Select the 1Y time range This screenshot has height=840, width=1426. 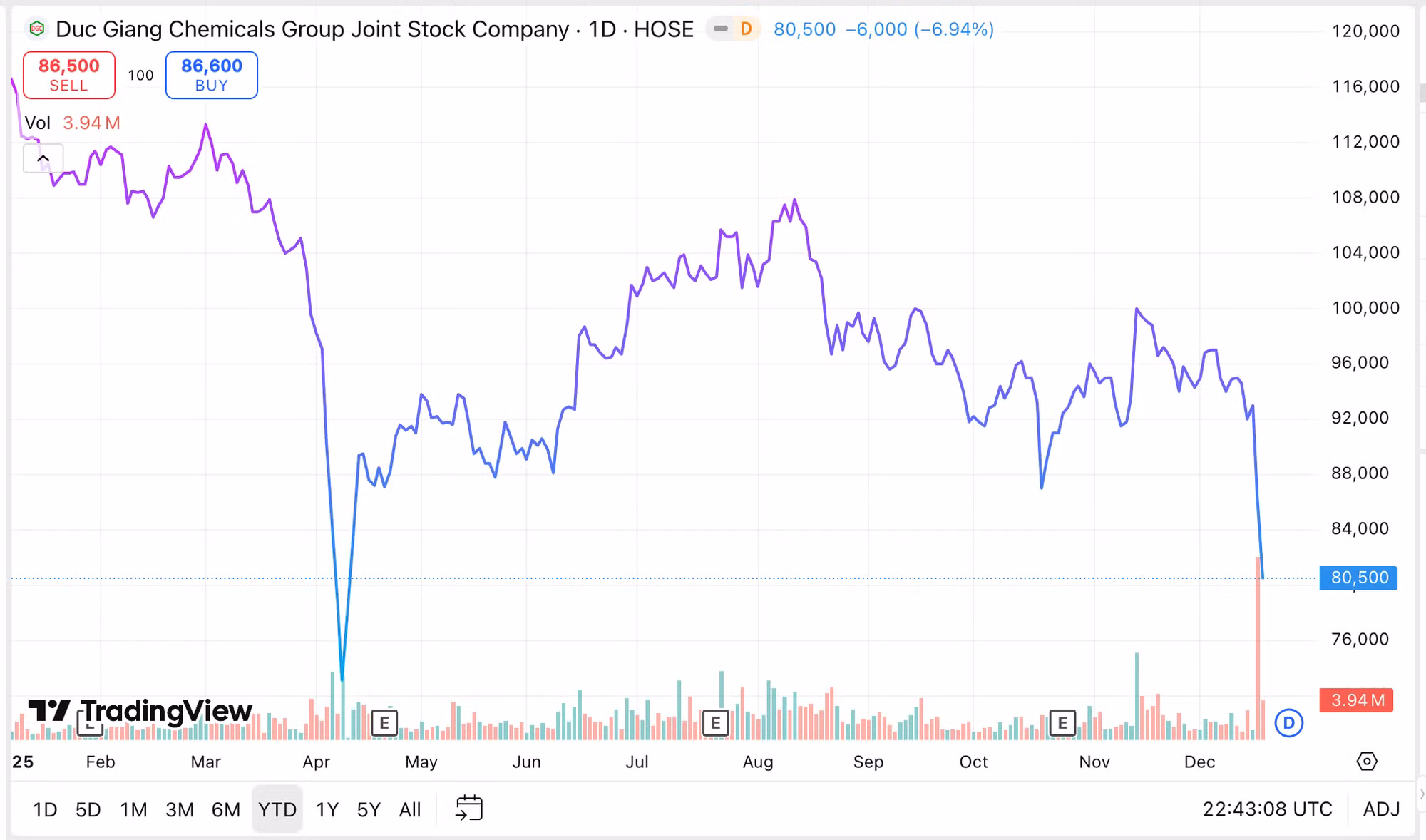coord(327,809)
